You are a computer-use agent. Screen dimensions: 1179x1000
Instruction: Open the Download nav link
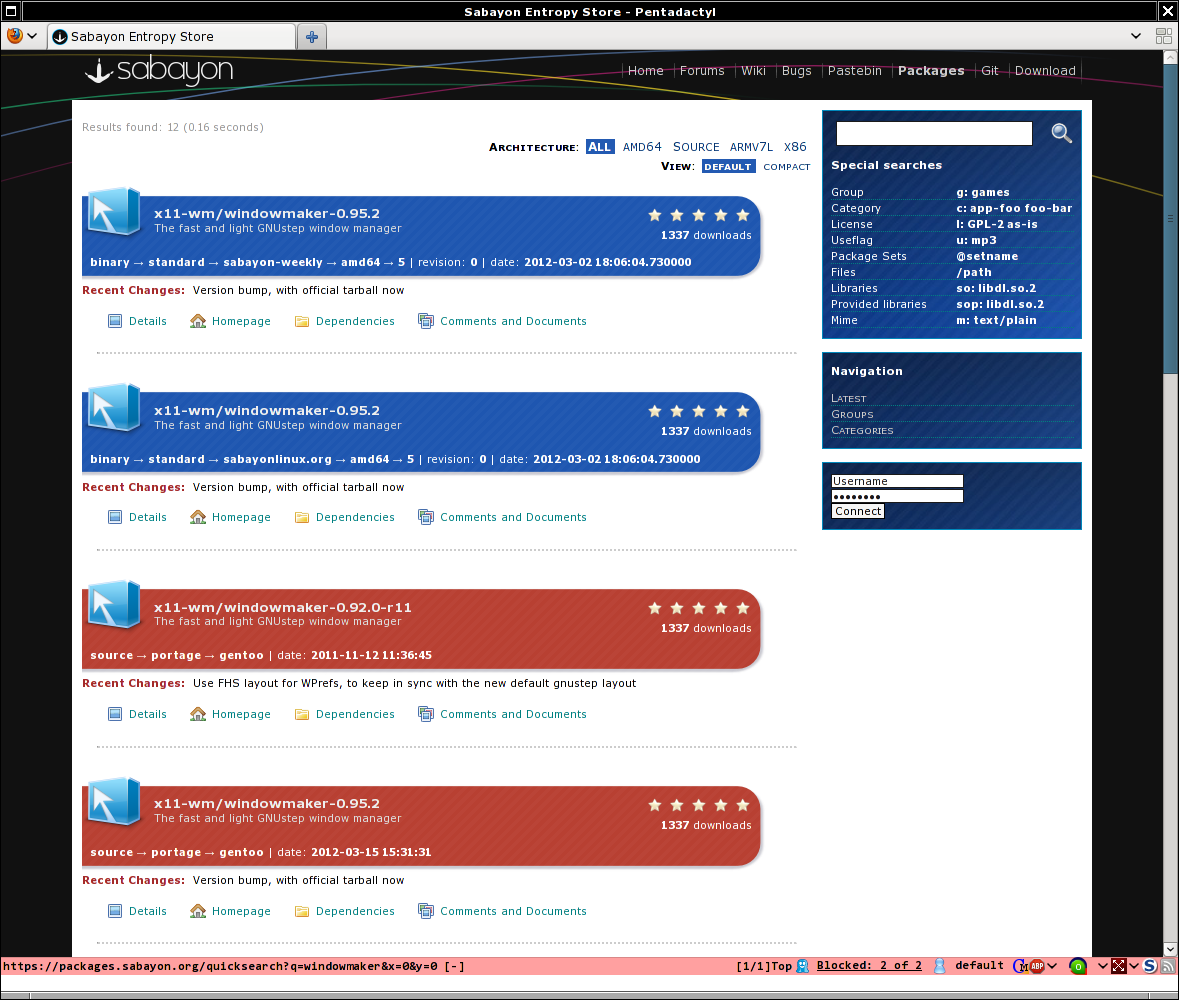click(1044, 71)
